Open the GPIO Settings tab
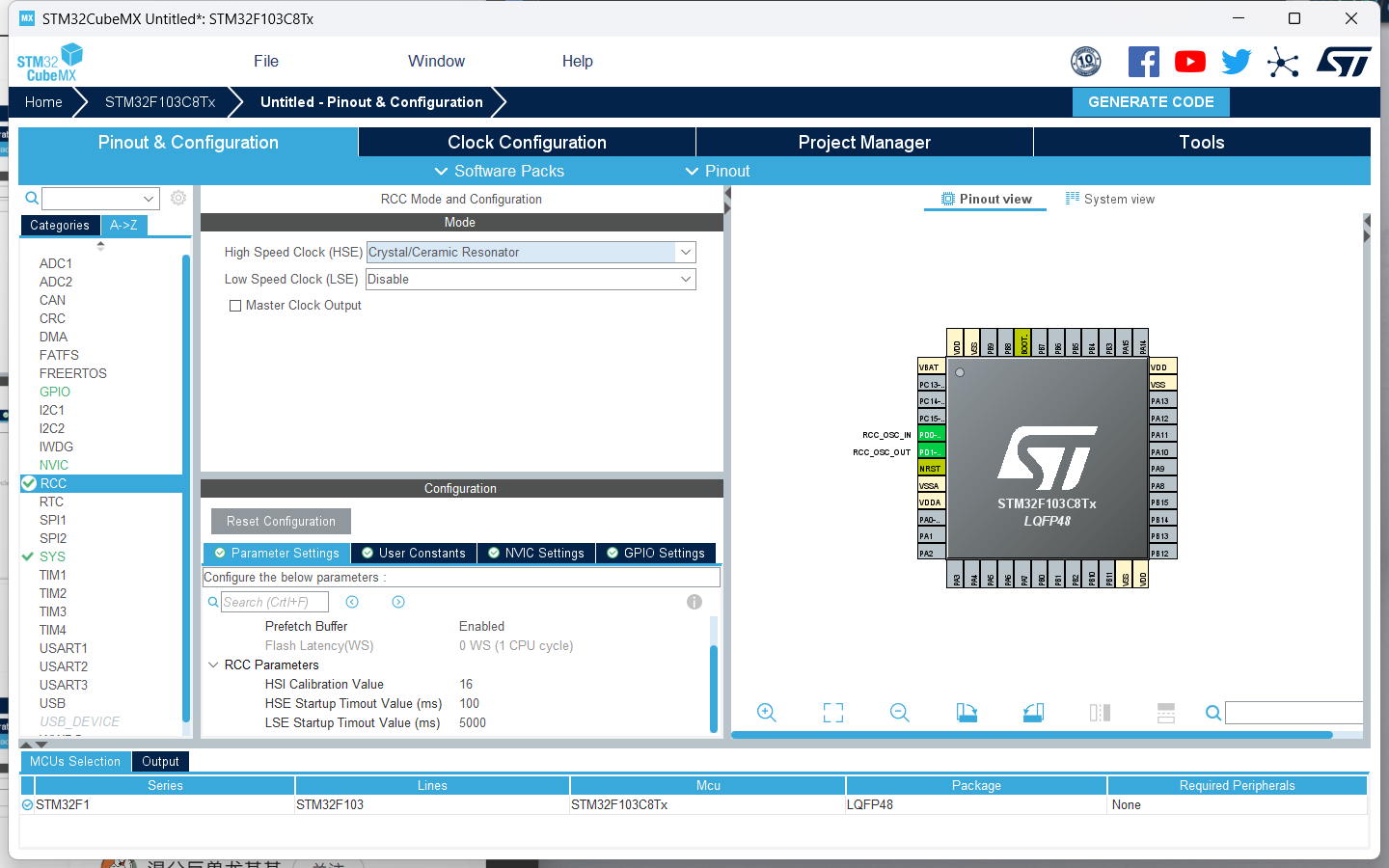Viewport: 1389px width, 868px height. click(x=656, y=553)
